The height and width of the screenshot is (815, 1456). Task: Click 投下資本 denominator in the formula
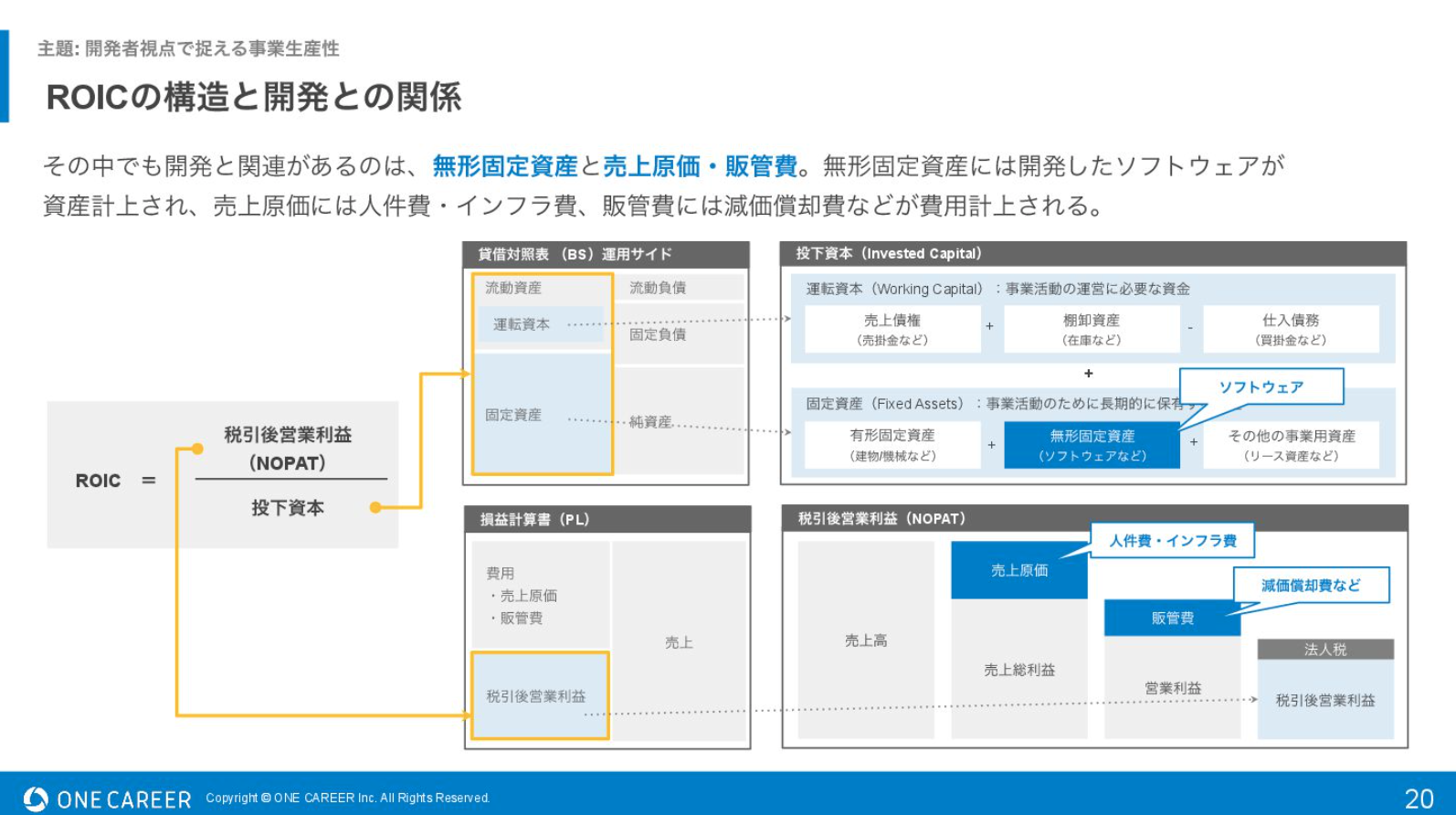(288, 508)
